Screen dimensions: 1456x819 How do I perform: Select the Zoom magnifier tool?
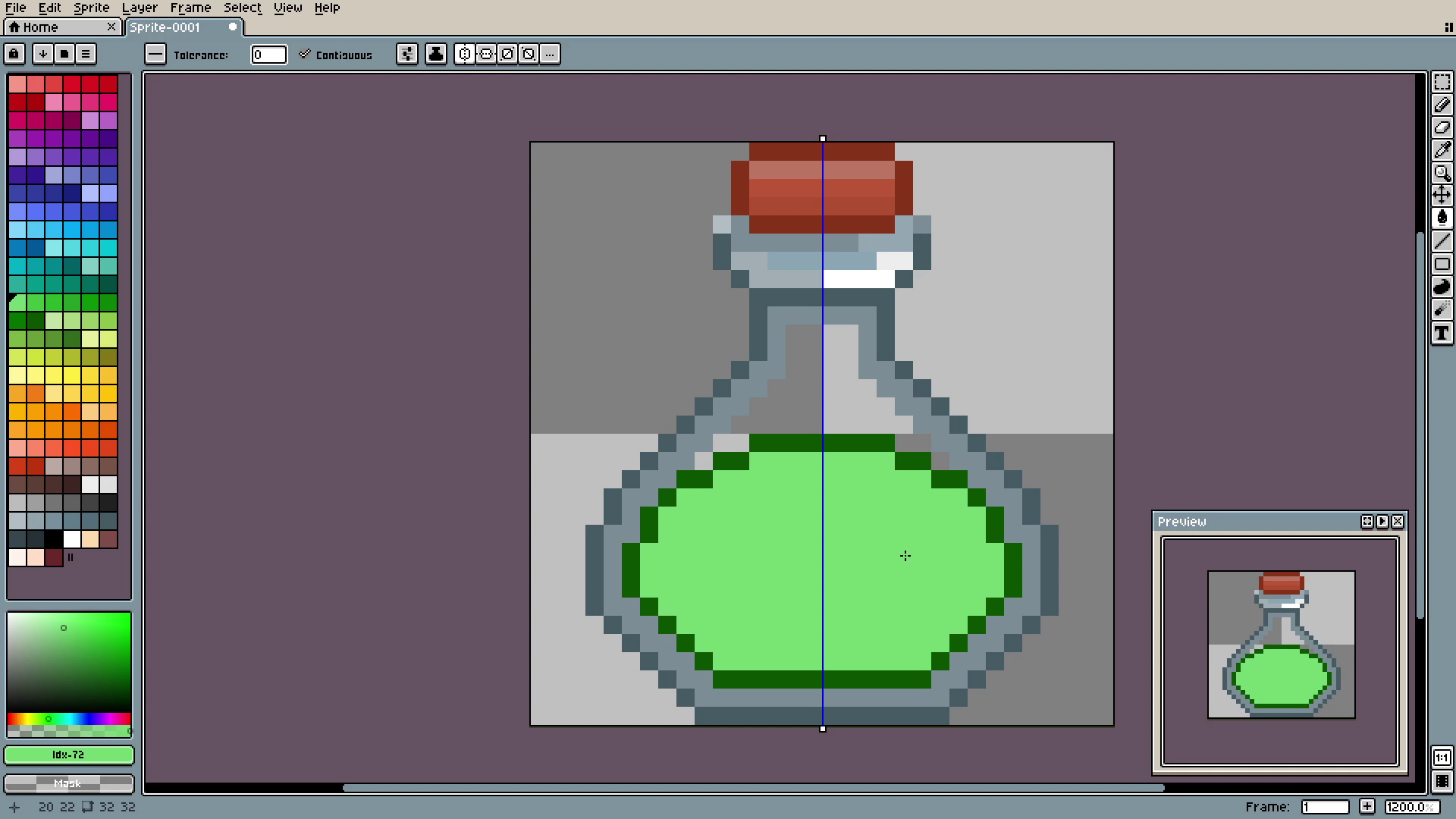tap(1442, 173)
